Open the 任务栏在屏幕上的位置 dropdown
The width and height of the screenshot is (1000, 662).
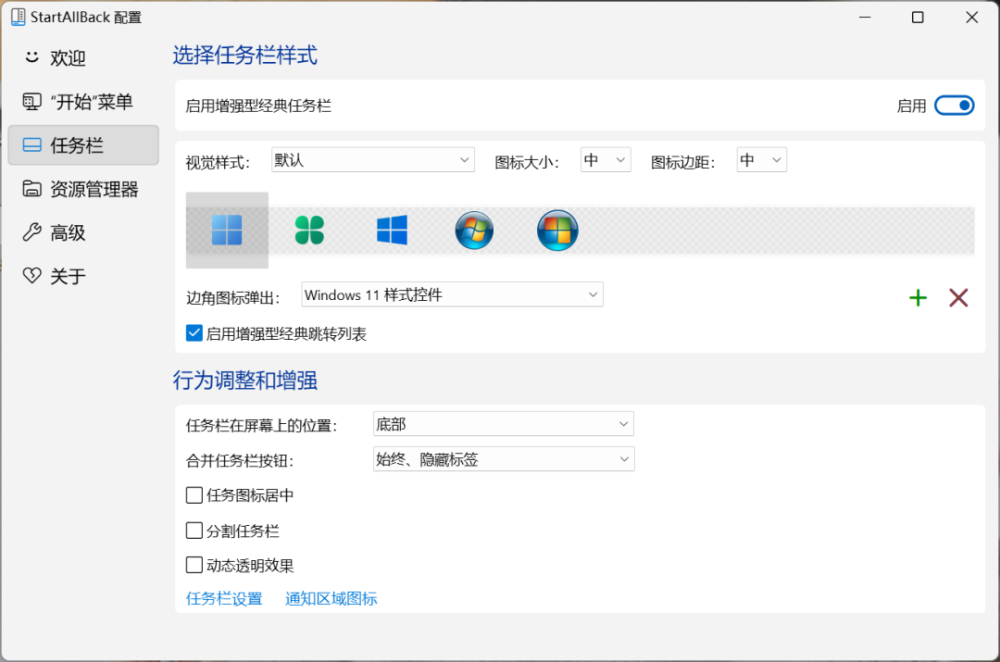[503, 424]
